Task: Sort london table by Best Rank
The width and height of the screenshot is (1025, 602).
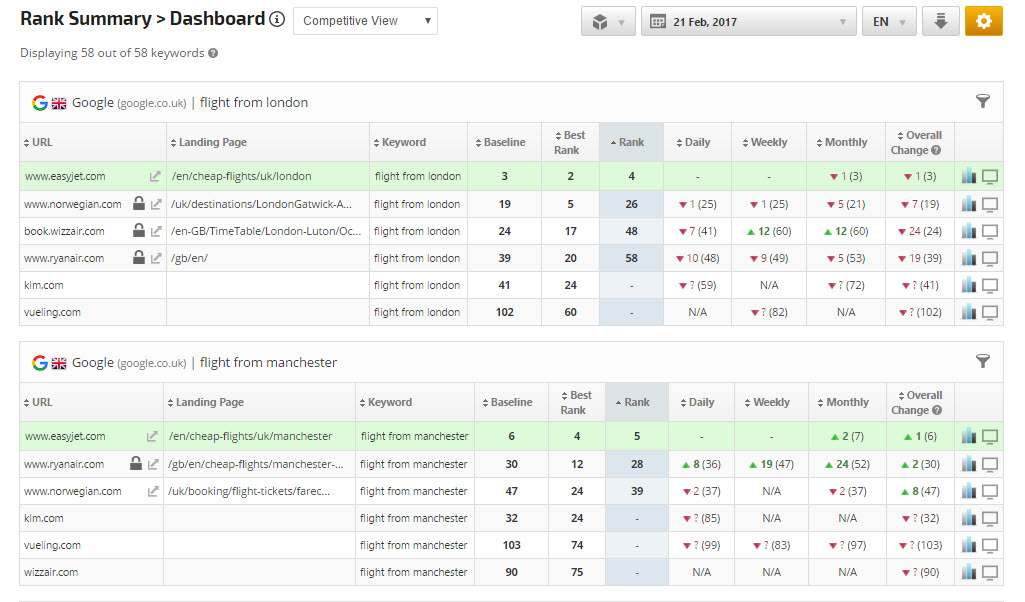Action: pyautogui.click(x=570, y=142)
